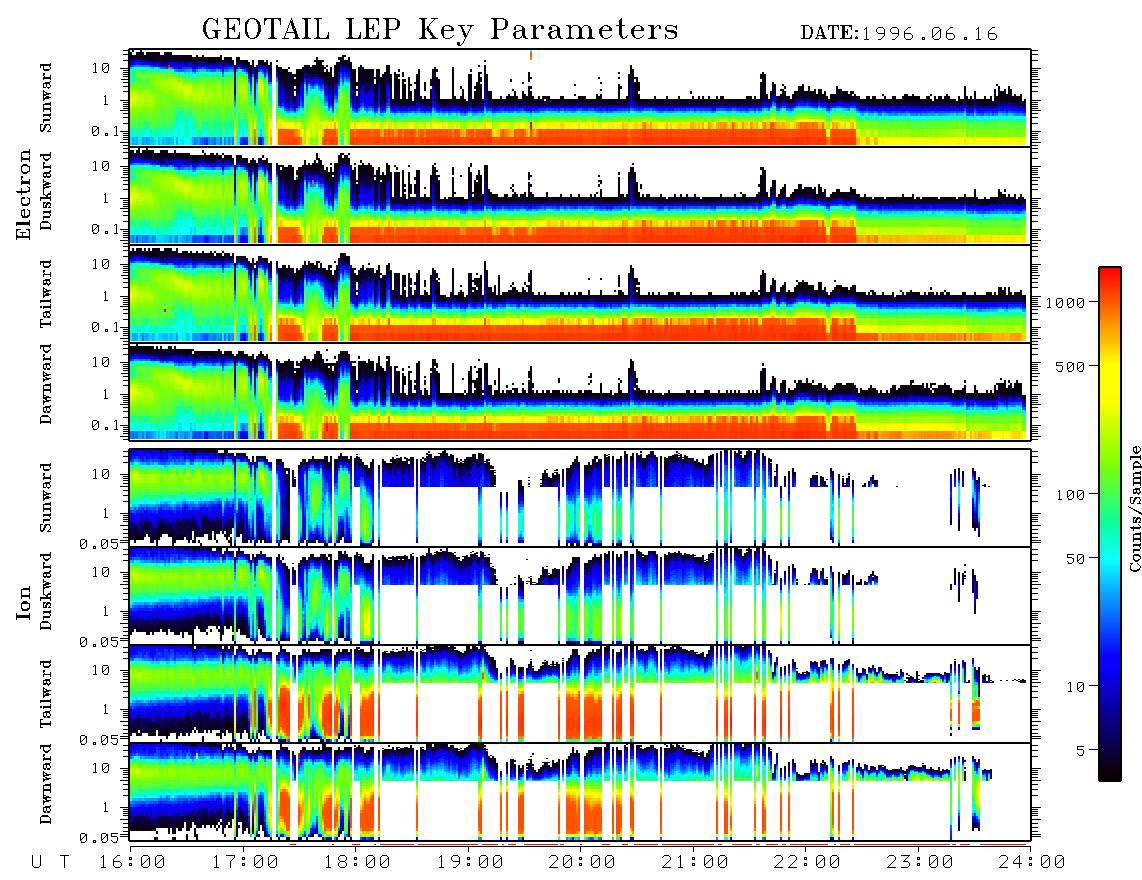Click the "GEOTAIL LEP Key Parameters" title
Screen dimensions: 1142x880
coord(440,30)
